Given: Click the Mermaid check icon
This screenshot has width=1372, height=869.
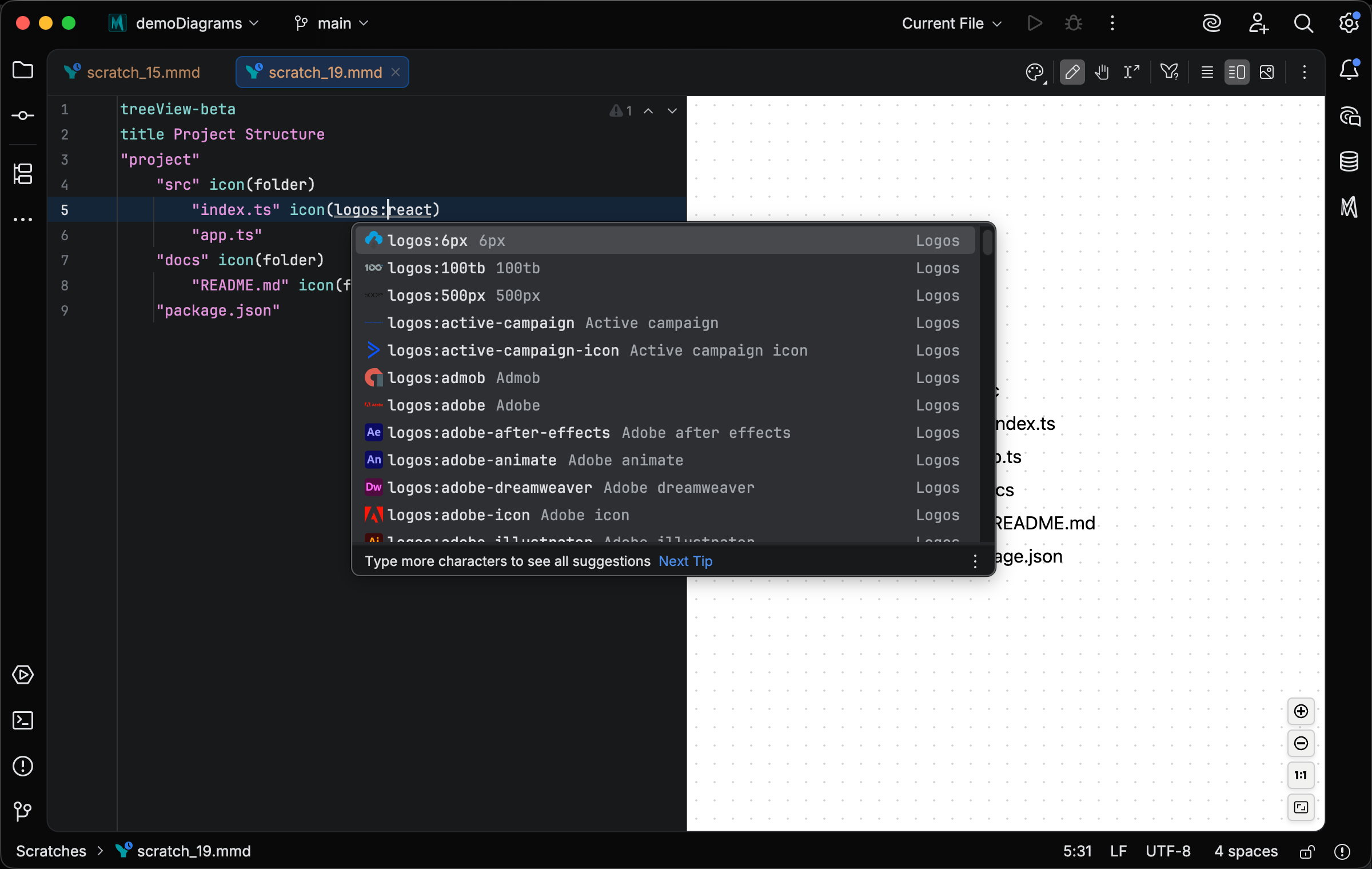Looking at the screenshot, I should pos(1169,72).
